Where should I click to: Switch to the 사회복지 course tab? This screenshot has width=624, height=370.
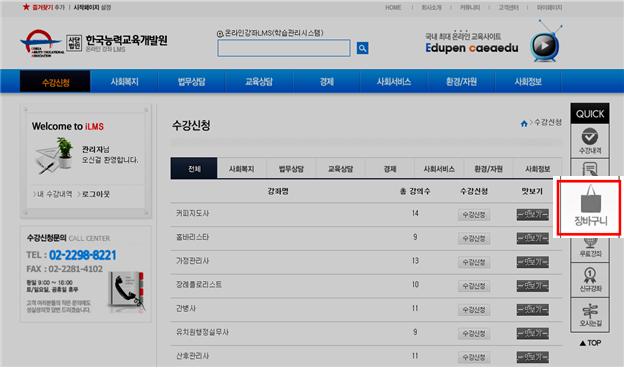(x=242, y=169)
